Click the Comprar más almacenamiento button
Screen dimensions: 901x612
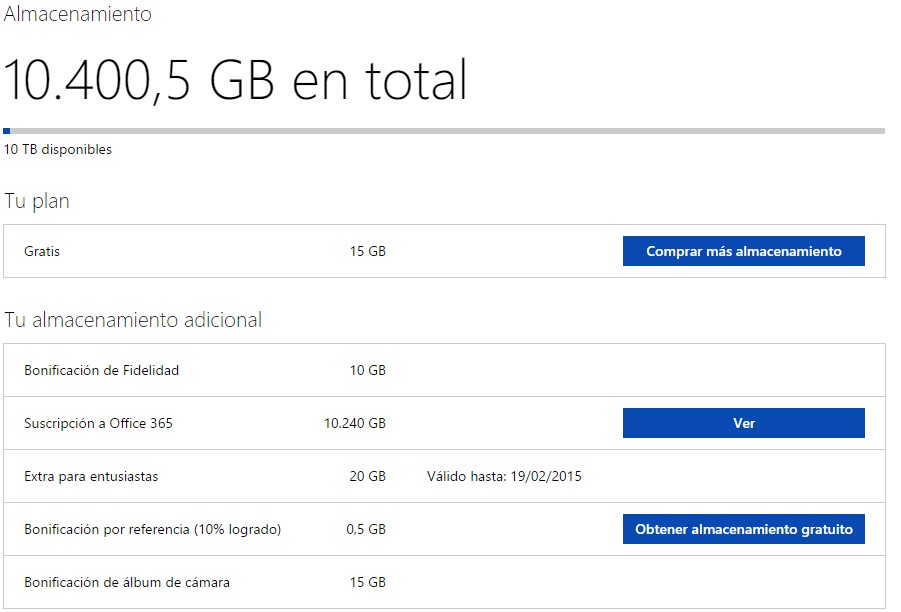[x=743, y=252]
